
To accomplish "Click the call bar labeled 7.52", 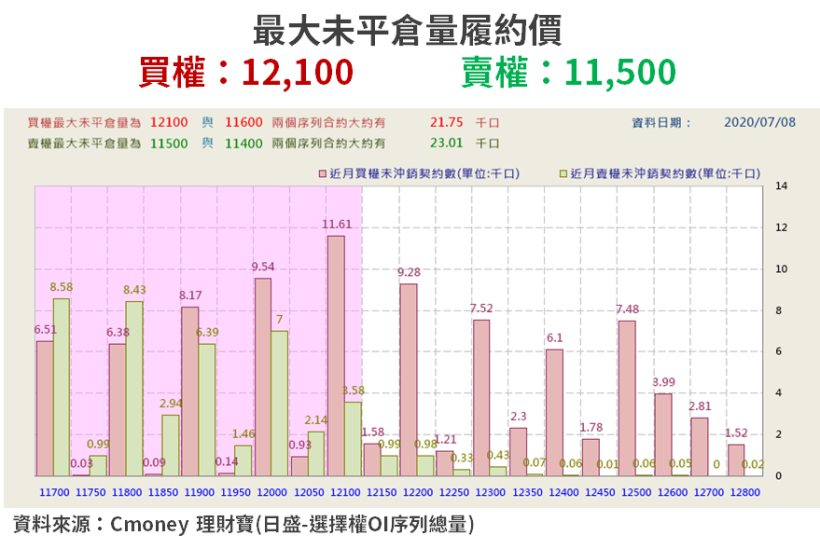I will coord(482,398).
